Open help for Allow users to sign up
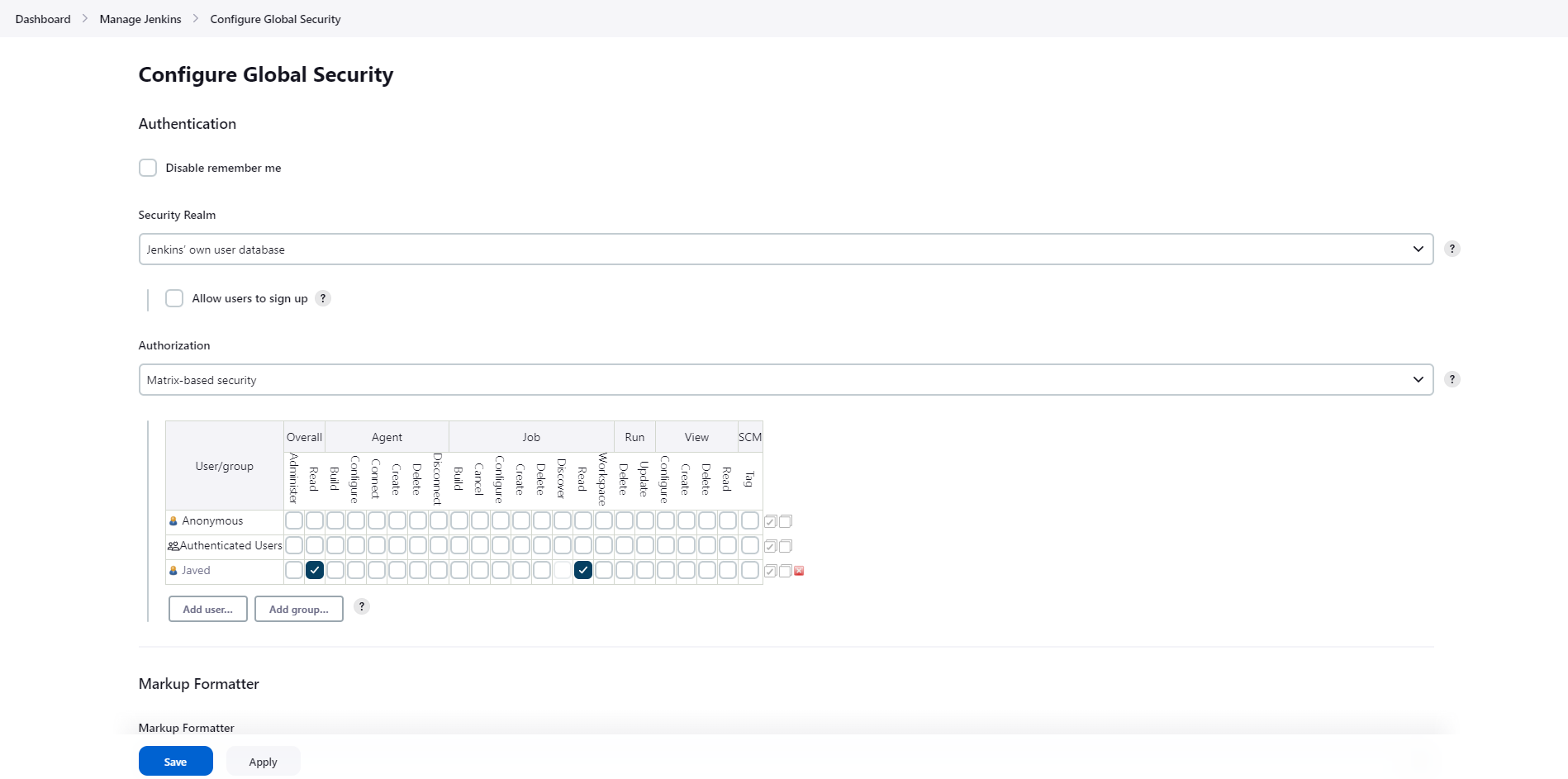Screen dimensions: 1568x779 tap(323, 298)
